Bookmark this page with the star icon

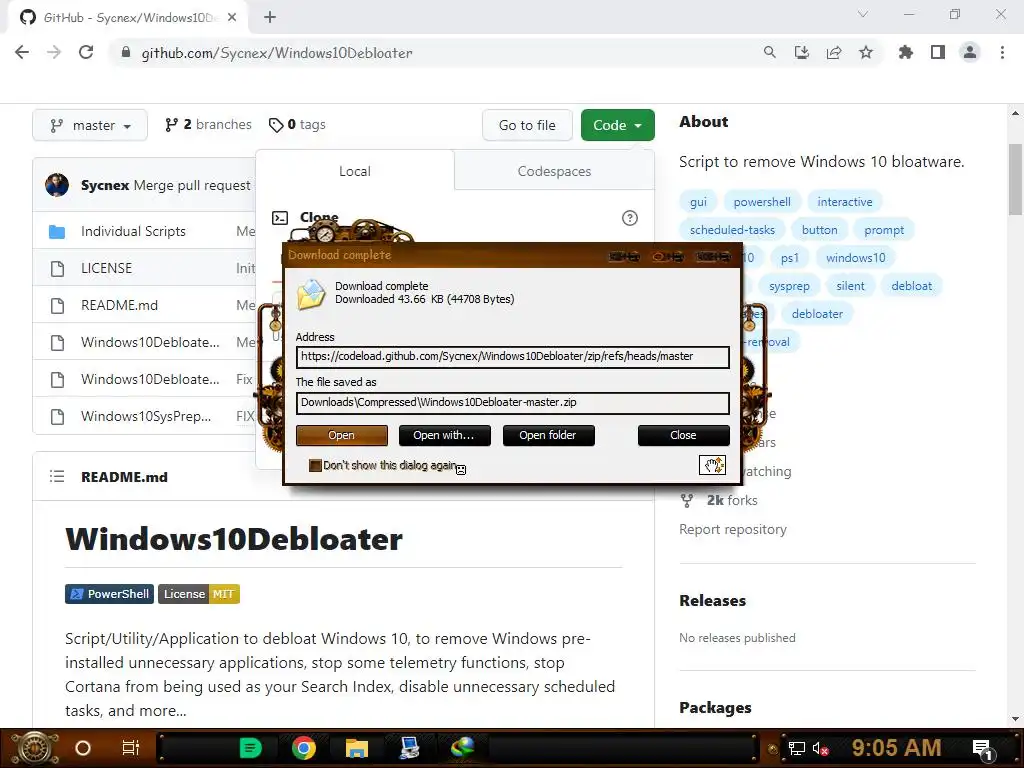866,52
